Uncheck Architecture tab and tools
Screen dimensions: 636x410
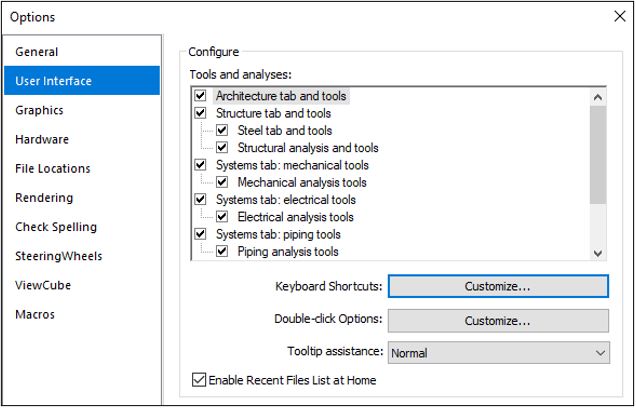click(200, 97)
